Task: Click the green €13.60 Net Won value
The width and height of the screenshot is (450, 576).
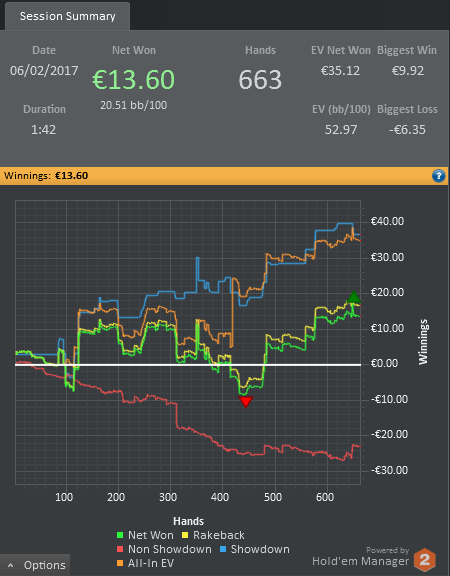Action: click(x=133, y=80)
